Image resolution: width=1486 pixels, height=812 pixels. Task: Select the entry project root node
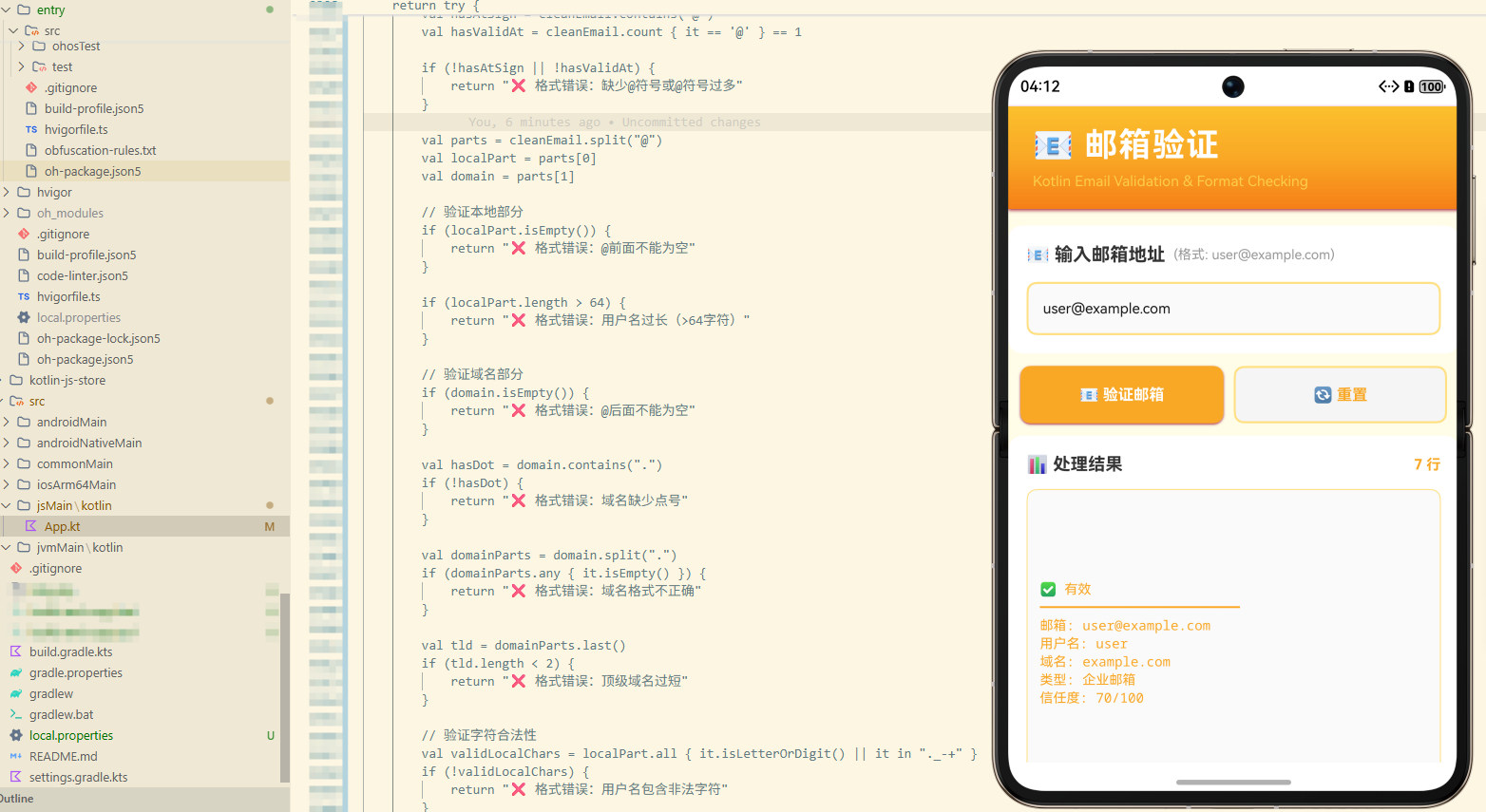pyautogui.click(x=50, y=9)
